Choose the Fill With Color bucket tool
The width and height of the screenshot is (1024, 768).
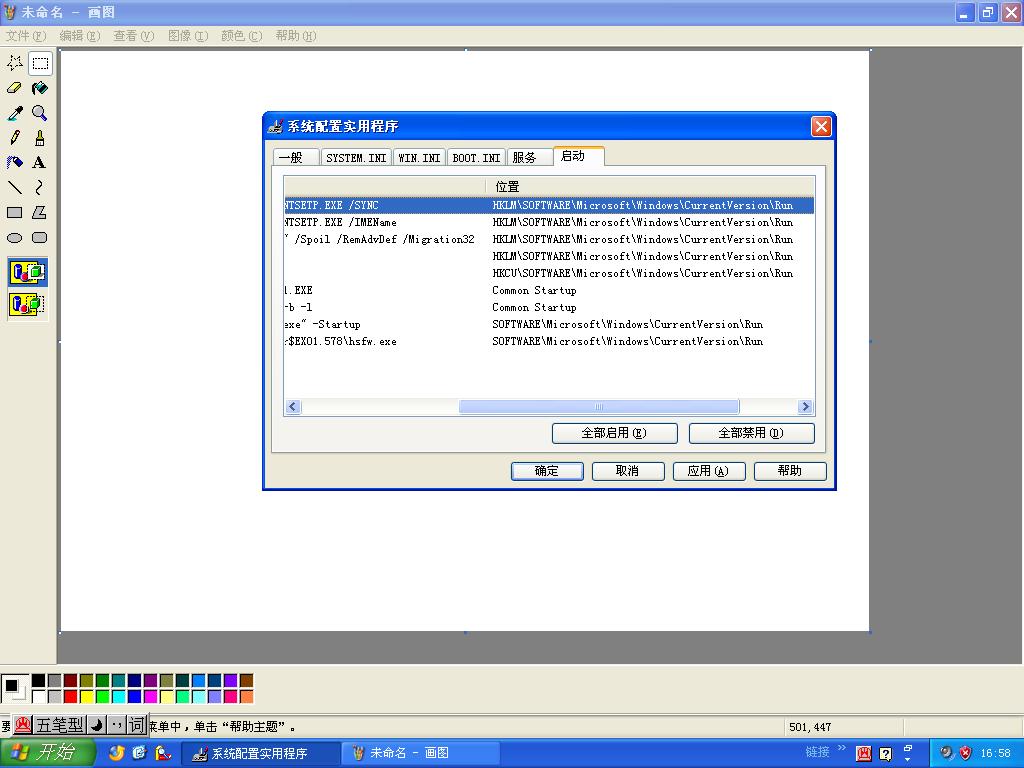pyautogui.click(x=39, y=88)
